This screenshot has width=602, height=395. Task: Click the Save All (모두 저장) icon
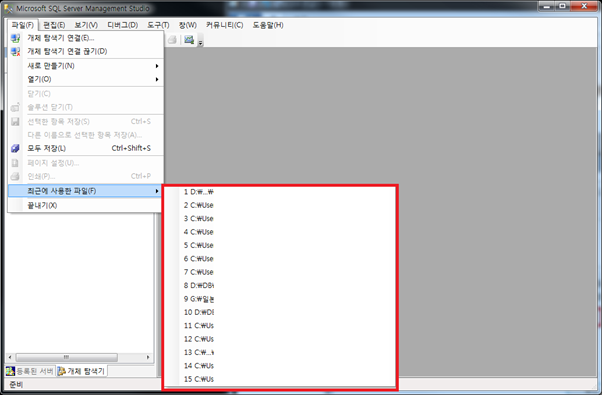click(15, 148)
